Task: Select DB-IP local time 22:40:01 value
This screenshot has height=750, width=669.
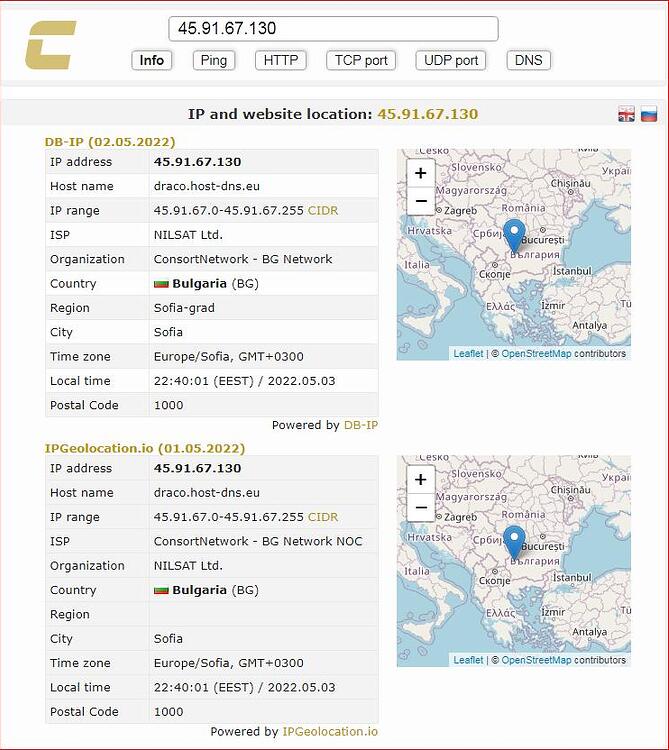Action: tap(244, 381)
